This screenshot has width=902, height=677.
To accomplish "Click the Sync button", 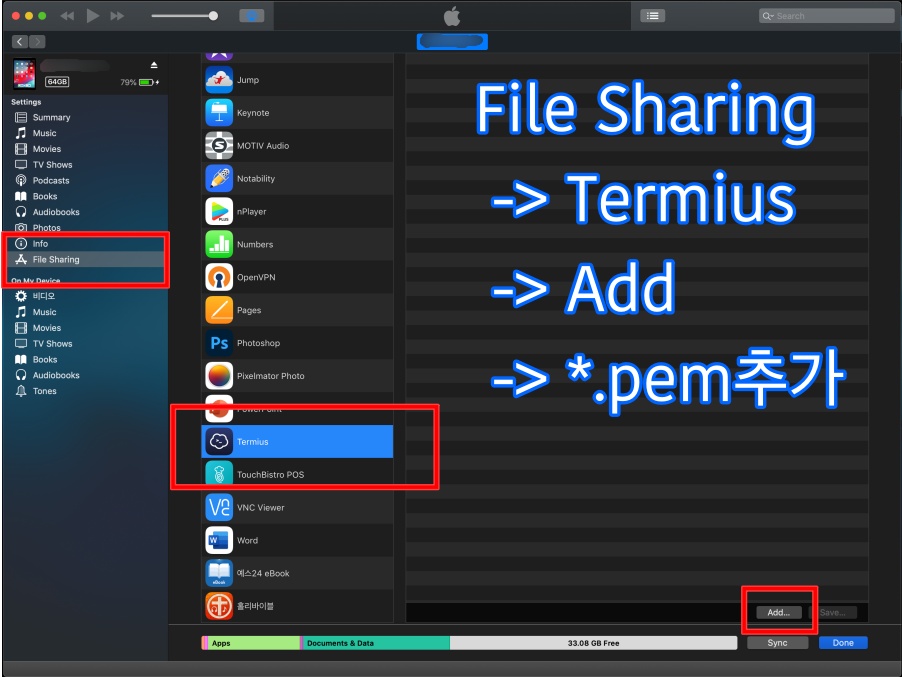I will (x=777, y=642).
